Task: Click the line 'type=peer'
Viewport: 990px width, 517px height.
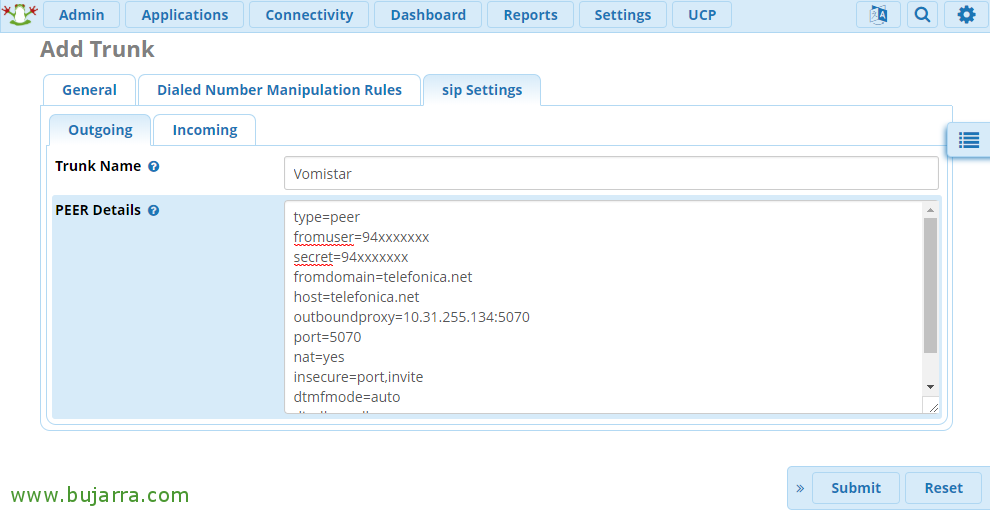Action: coord(326,217)
